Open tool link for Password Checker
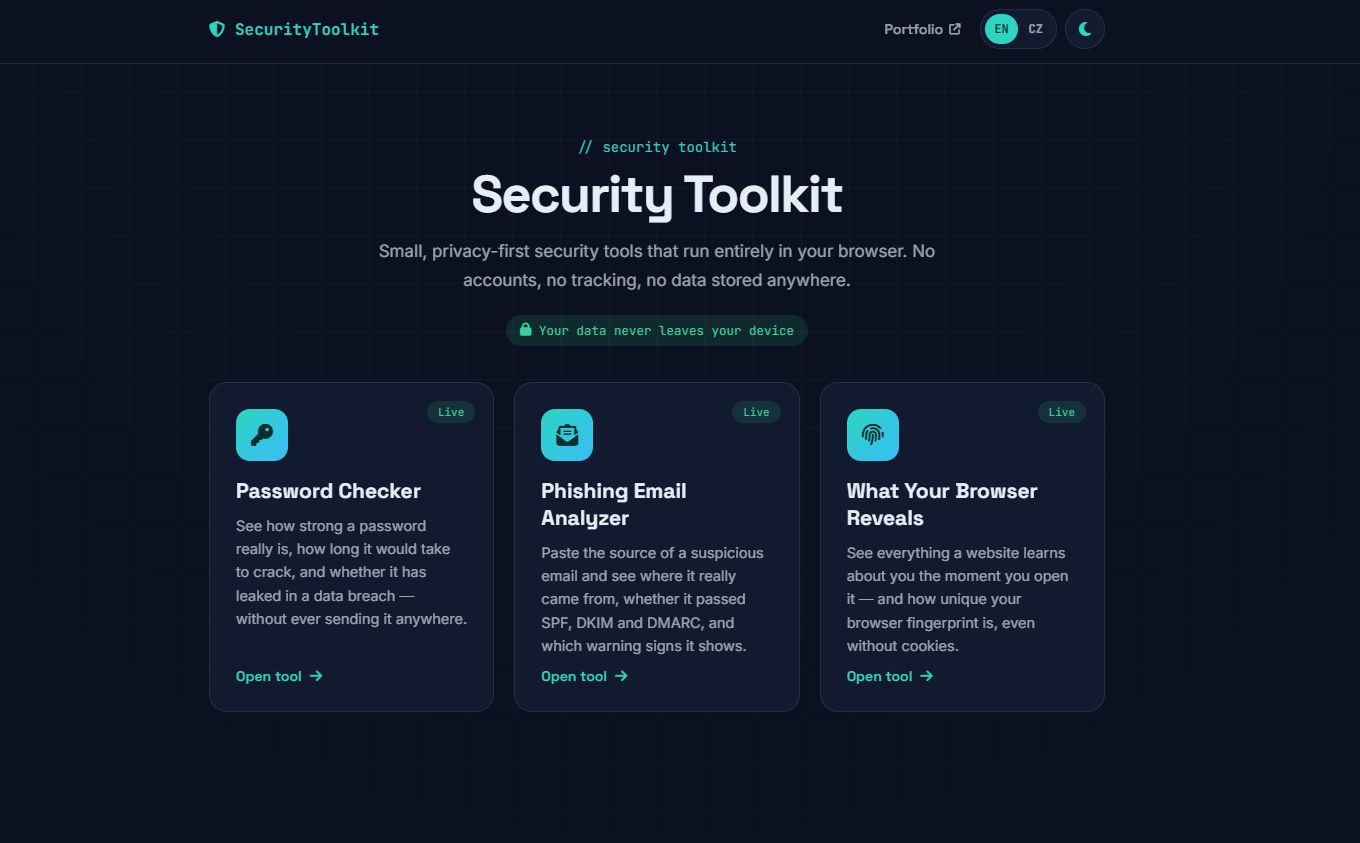 (x=279, y=676)
